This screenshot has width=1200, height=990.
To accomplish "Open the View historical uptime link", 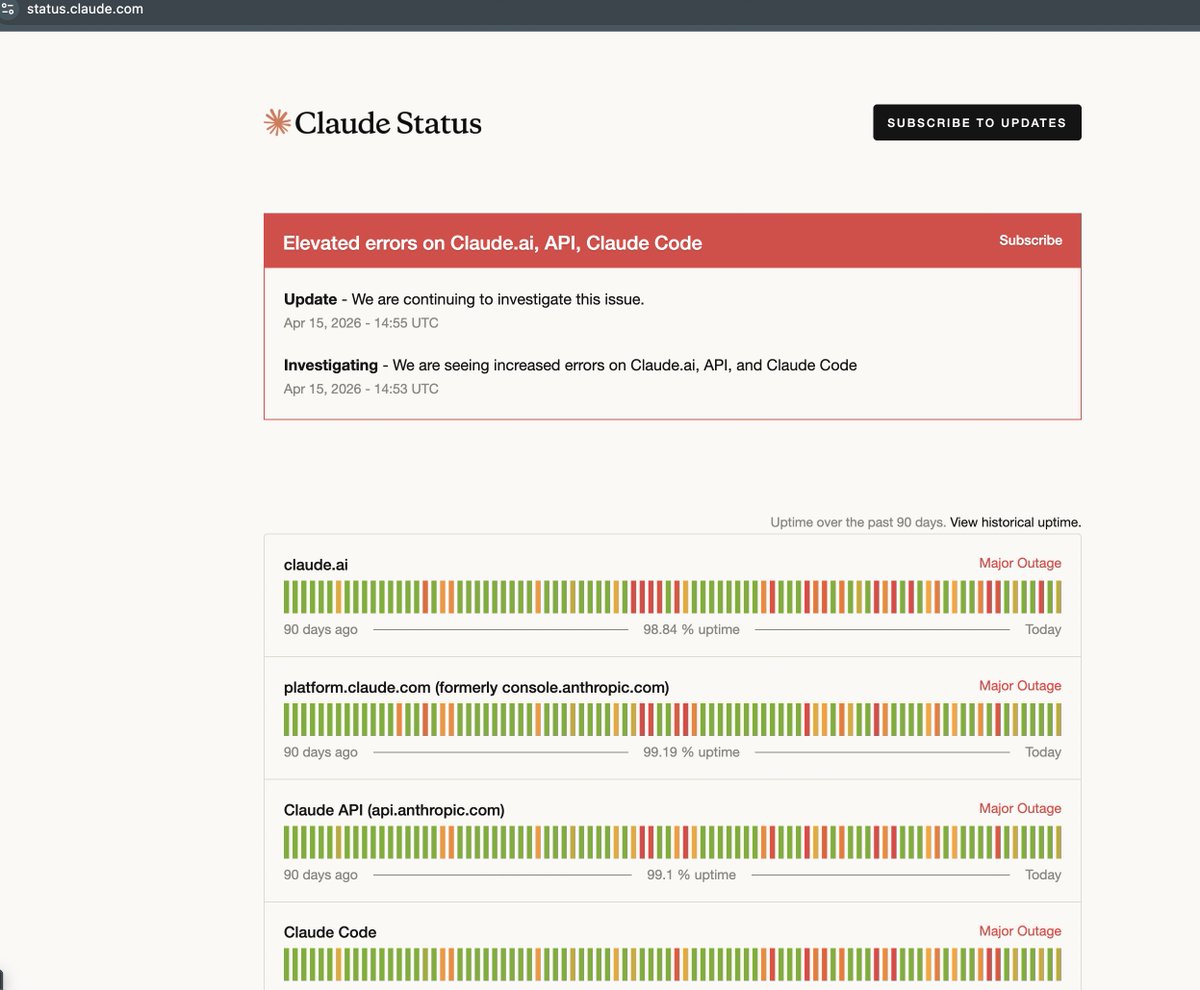I will tap(1015, 522).
